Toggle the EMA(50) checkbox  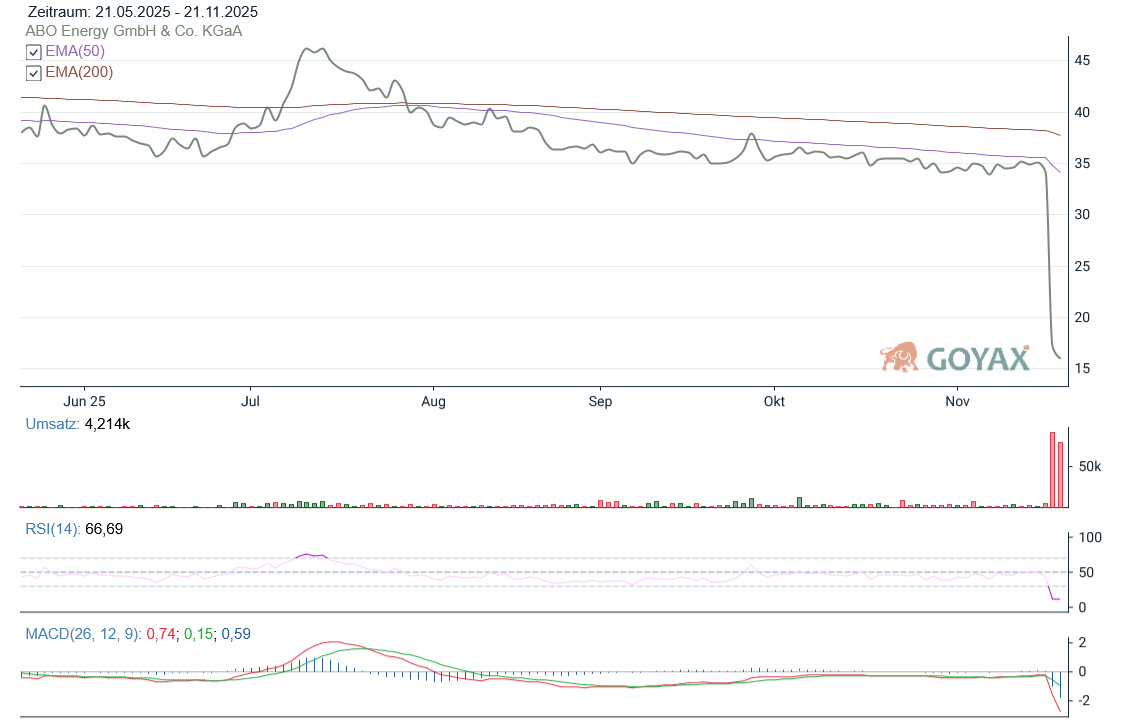(x=33, y=52)
